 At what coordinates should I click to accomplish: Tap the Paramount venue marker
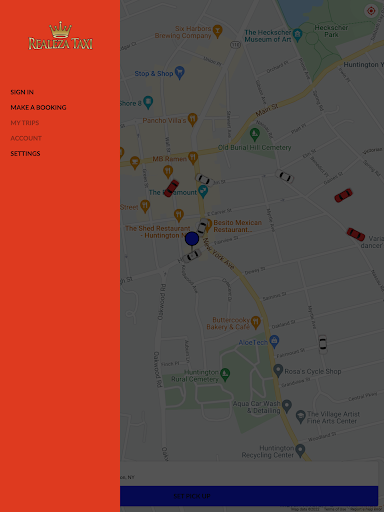(203, 191)
